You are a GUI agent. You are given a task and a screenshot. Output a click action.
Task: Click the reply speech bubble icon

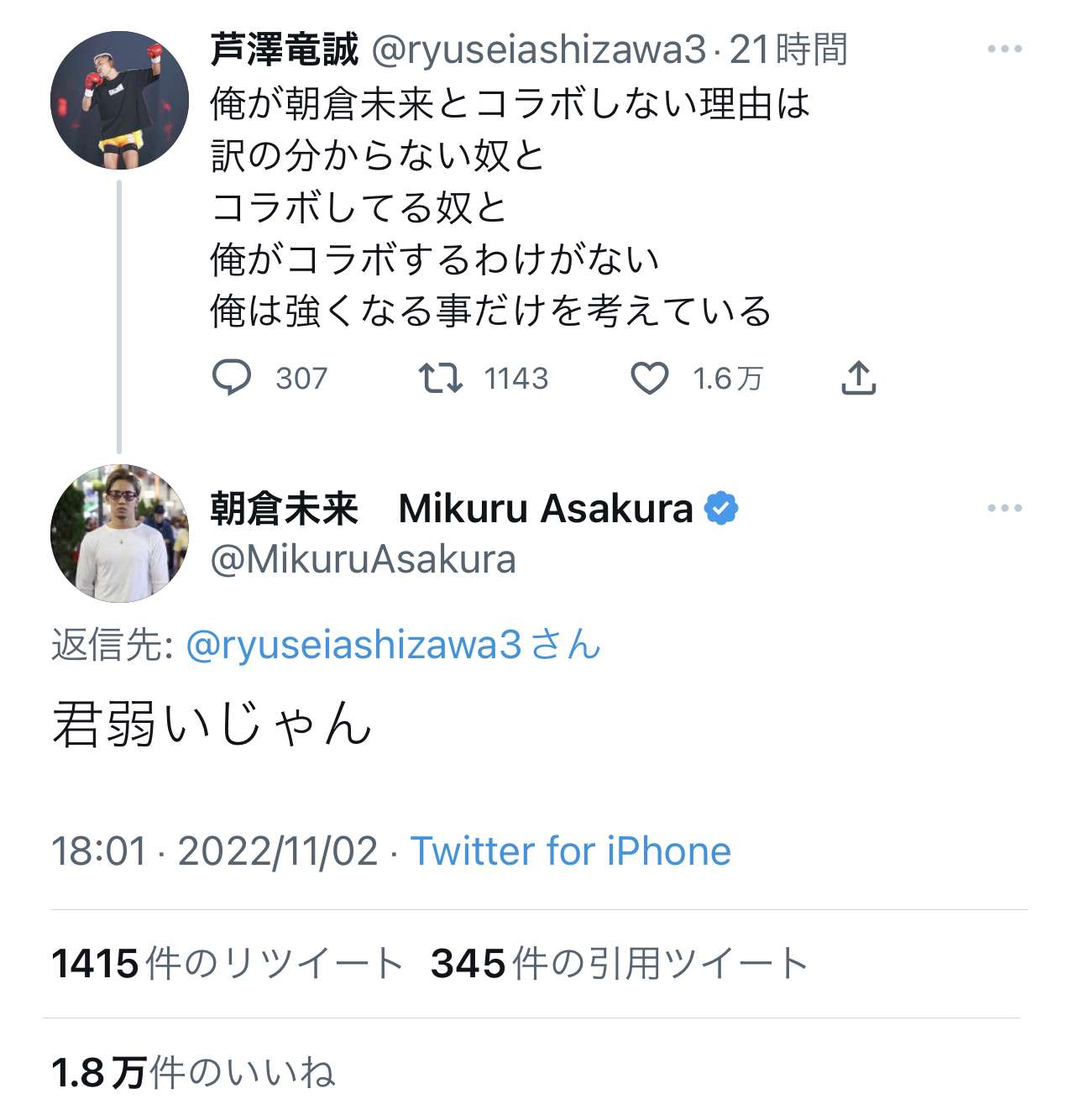tap(232, 378)
